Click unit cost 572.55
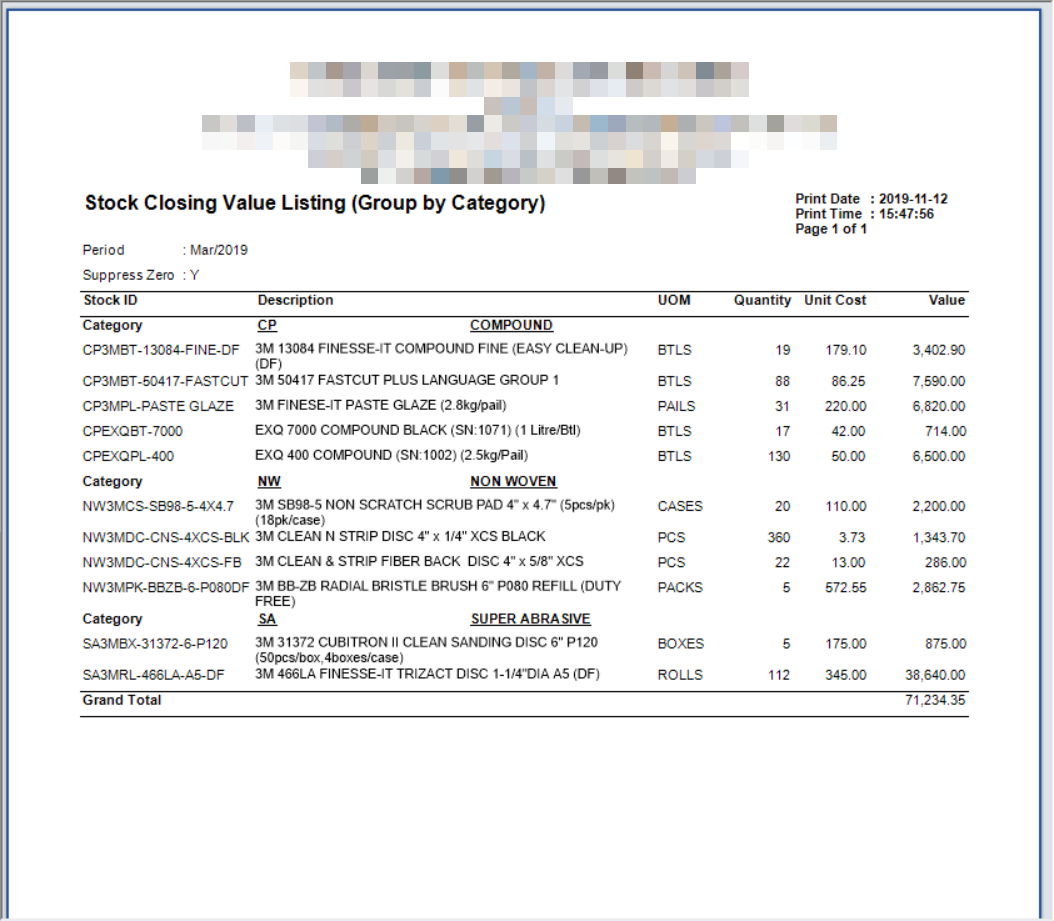The image size is (1054, 921). click(846, 588)
